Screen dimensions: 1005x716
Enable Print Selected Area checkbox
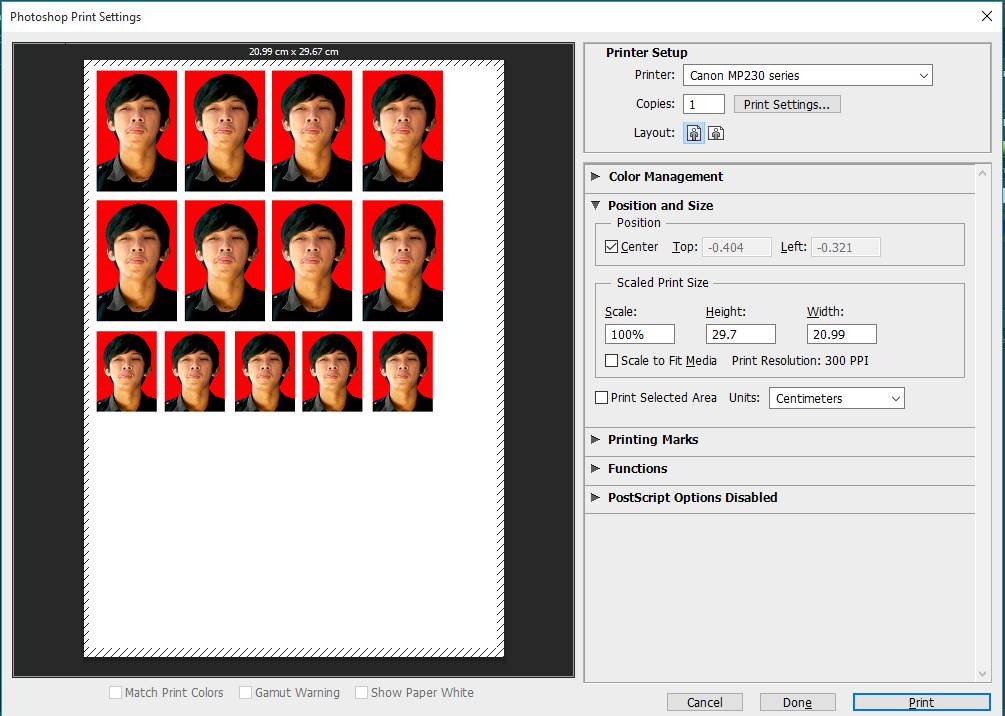[601, 397]
